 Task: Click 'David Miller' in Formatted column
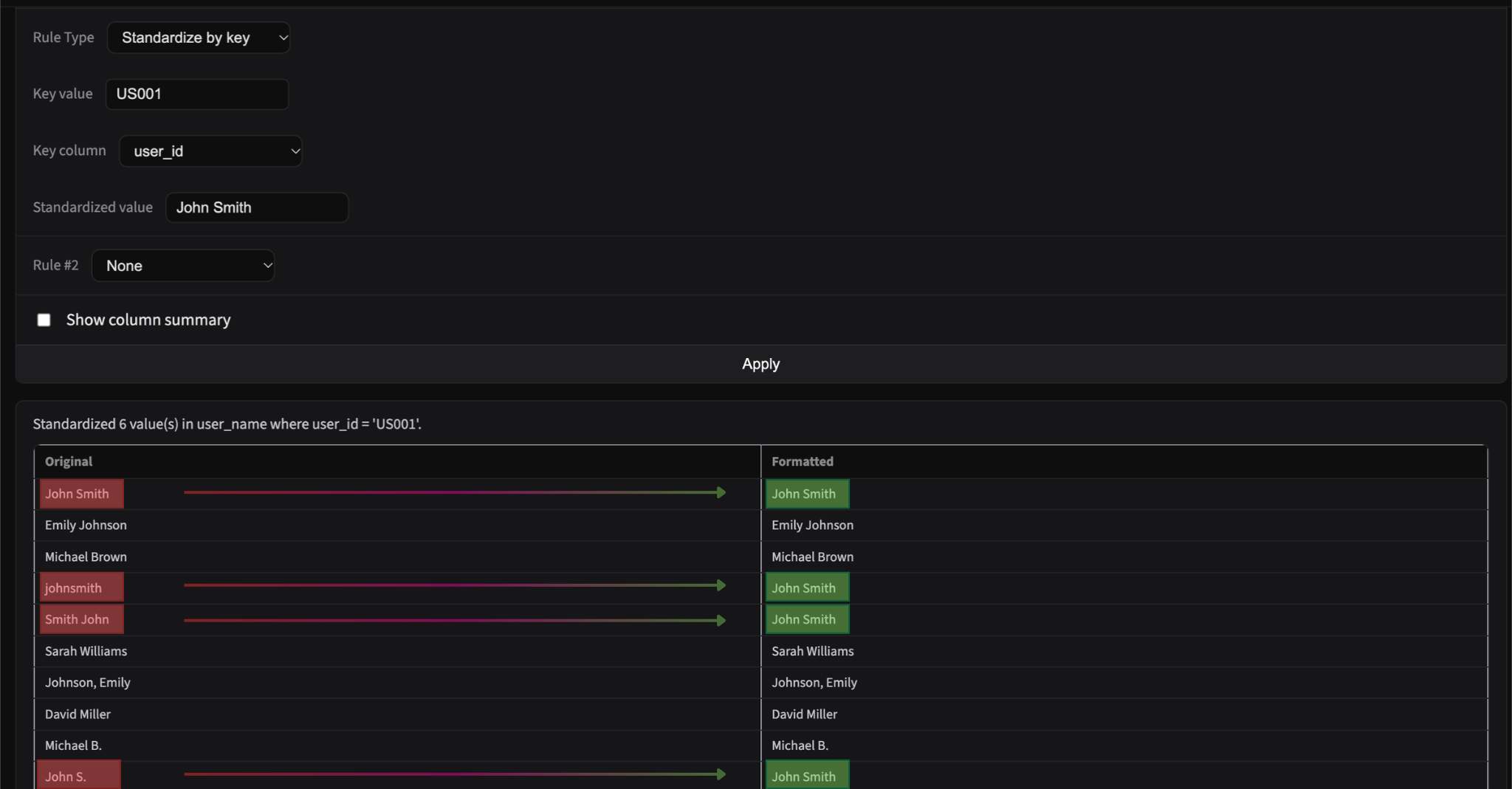click(804, 714)
